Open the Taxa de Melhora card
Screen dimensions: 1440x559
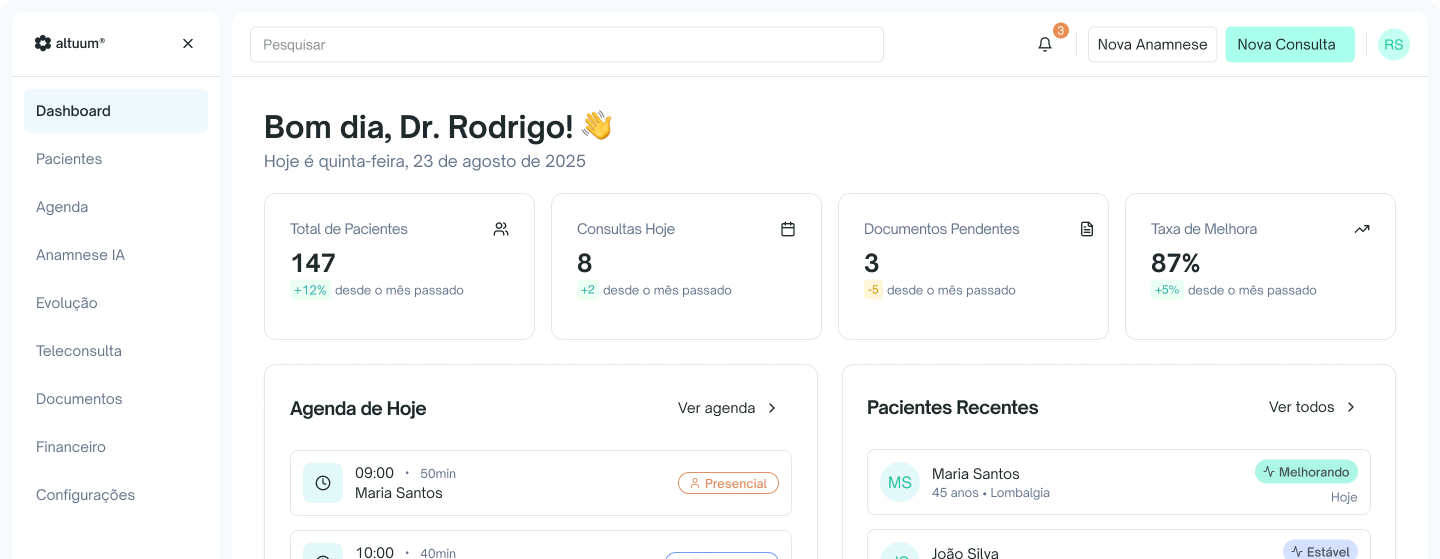point(1260,266)
